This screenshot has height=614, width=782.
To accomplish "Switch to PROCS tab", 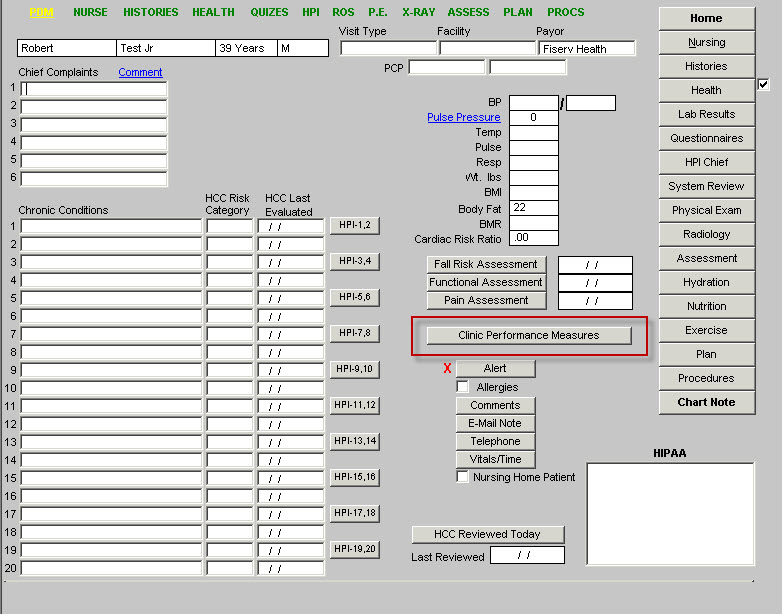I will pyautogui.click(x=566, y=12).
